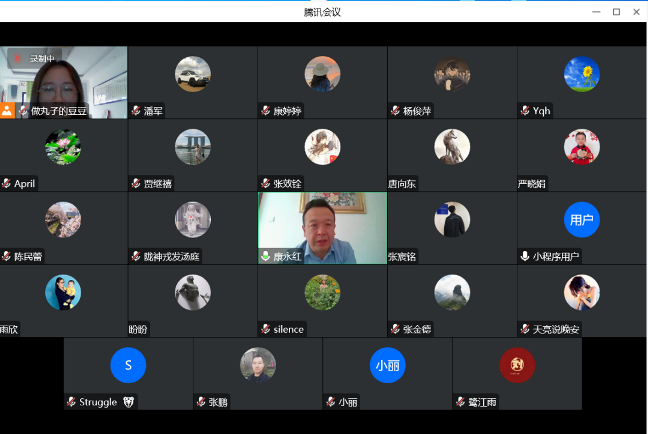Click the muted mic icon beside 小丽
This screenshot has height=434, width=648.
[x=330, y=402]
